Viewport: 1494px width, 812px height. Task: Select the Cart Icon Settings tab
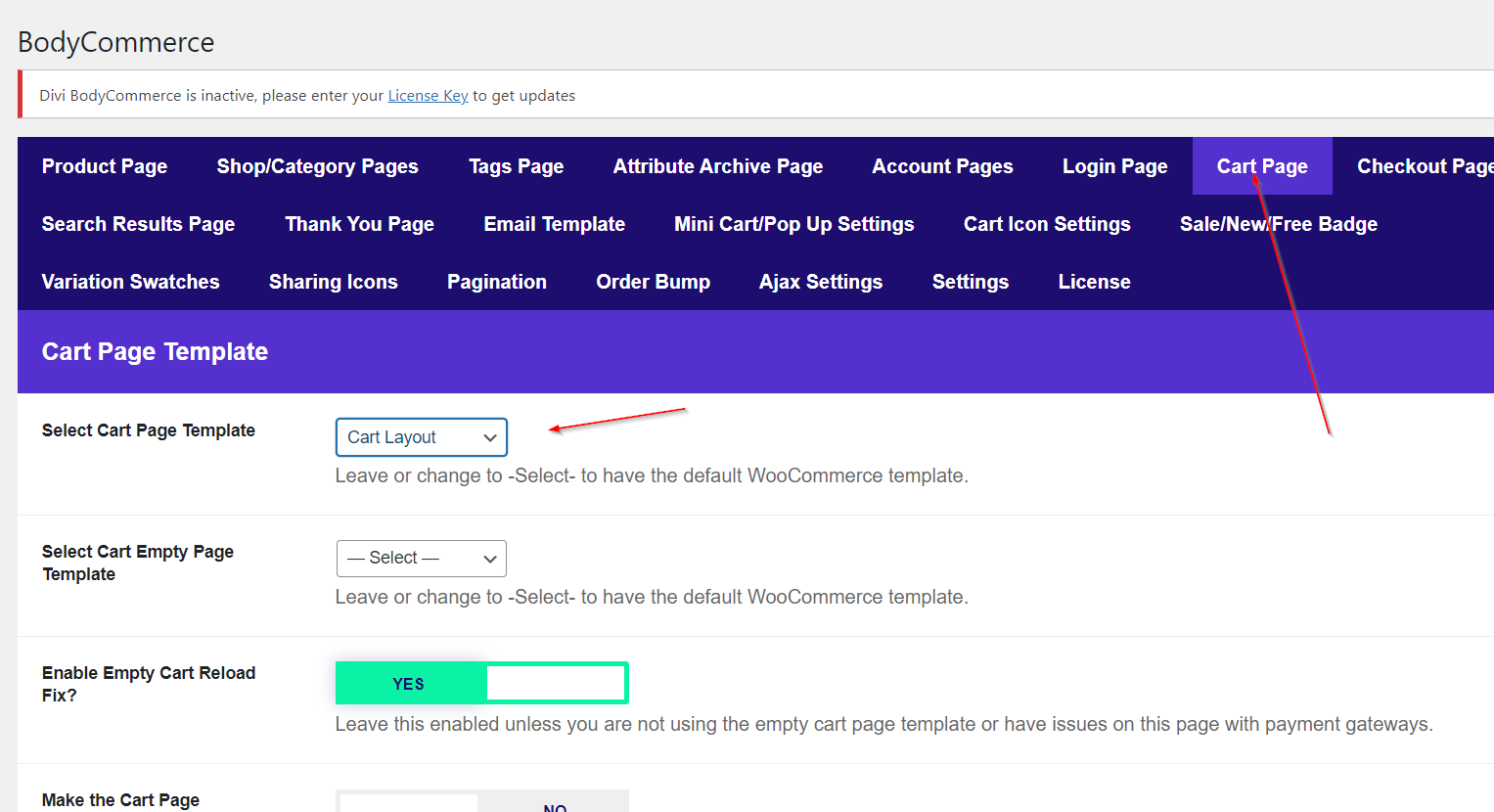click(1047, 224)
